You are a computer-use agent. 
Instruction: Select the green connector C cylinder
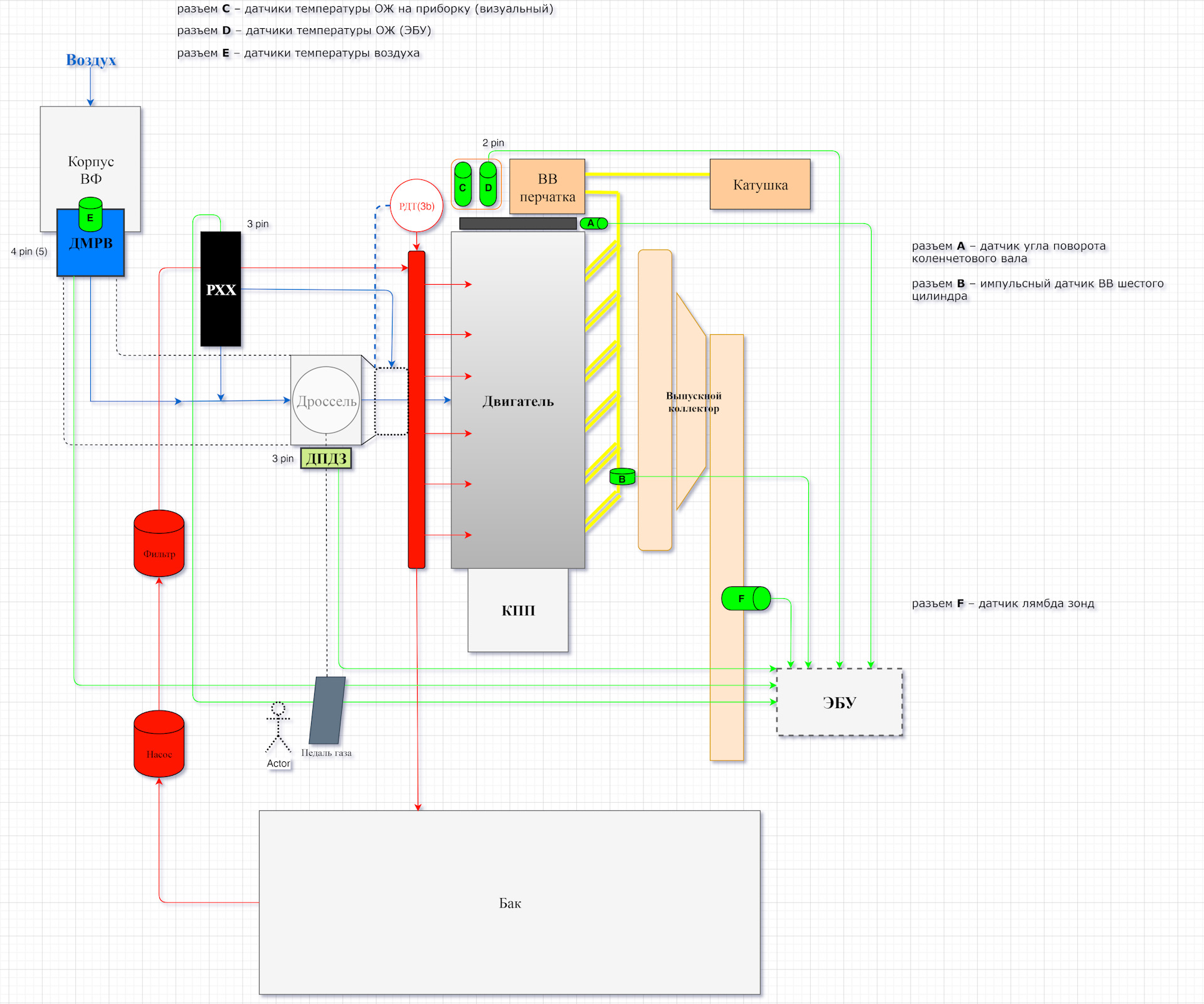point(463,184)
